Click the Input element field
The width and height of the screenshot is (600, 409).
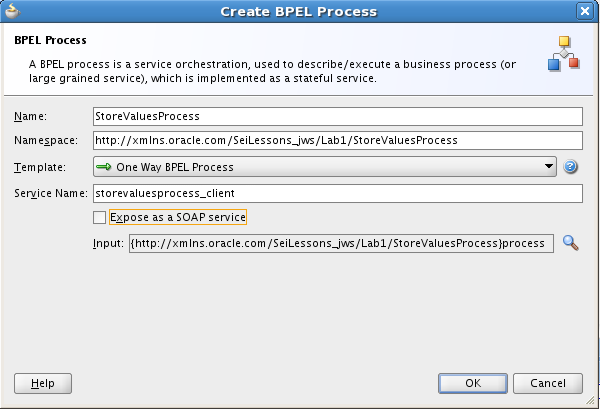341,243
